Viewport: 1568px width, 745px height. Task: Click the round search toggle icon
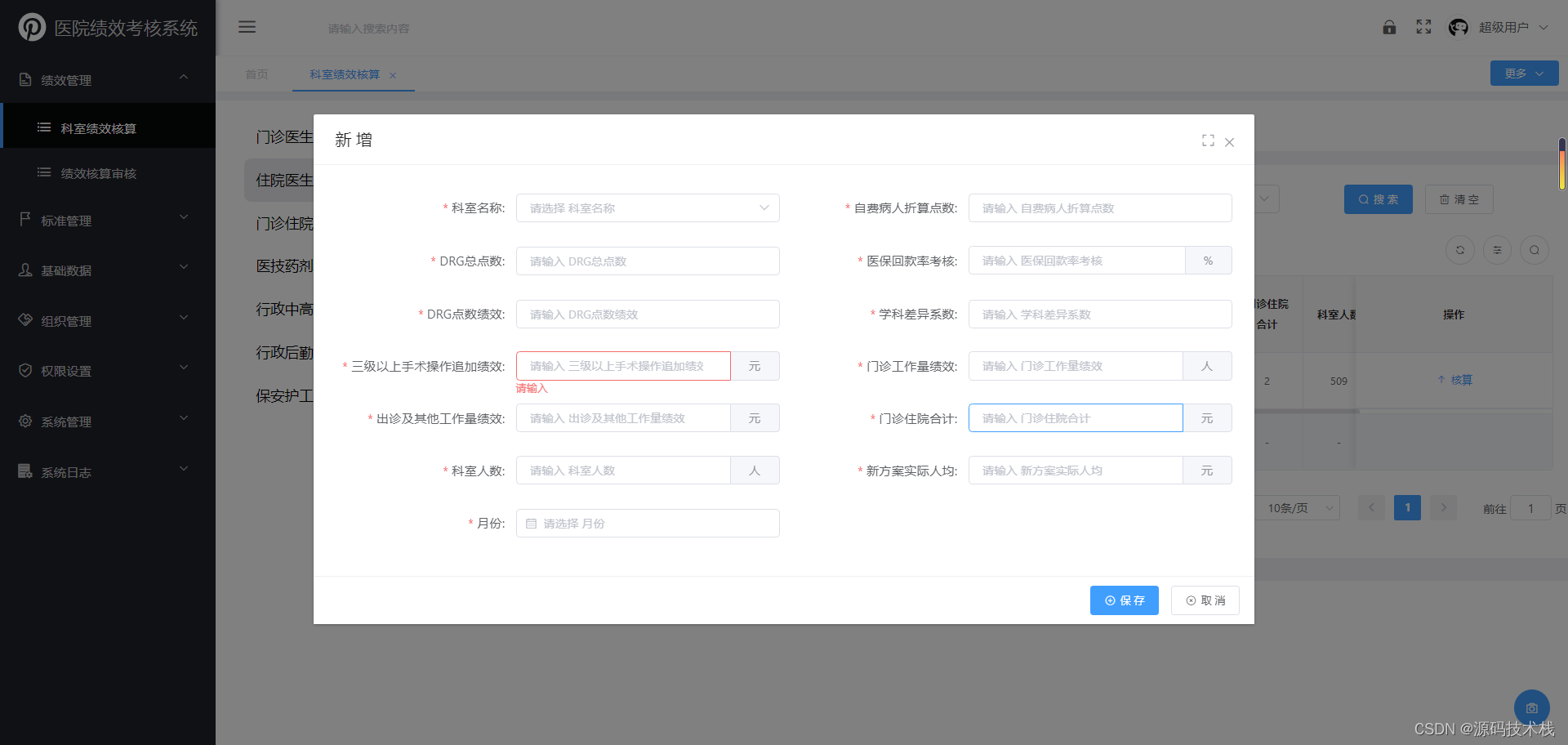point(1535,250)
